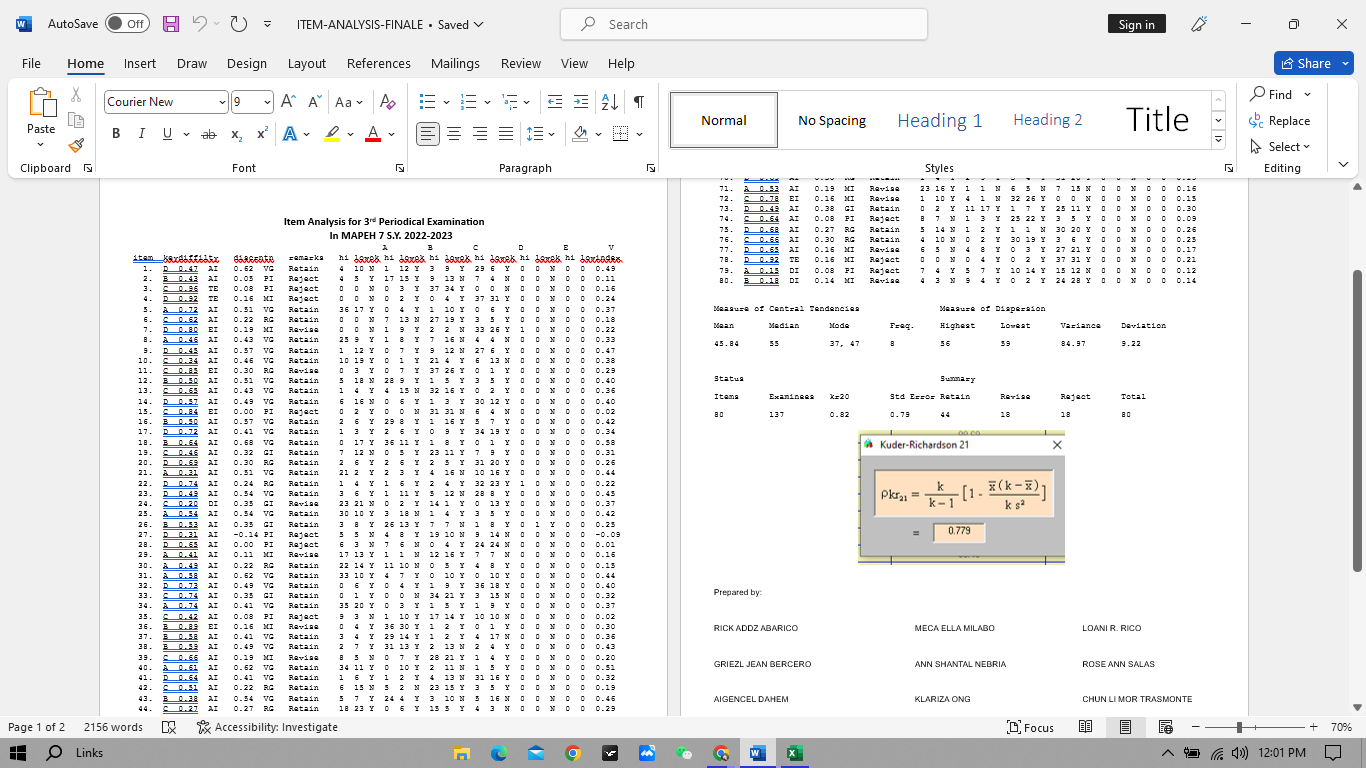Center align the paragraph
Image resolution: width=1366 pixels, height=768 pixels.
click(454, 134)
